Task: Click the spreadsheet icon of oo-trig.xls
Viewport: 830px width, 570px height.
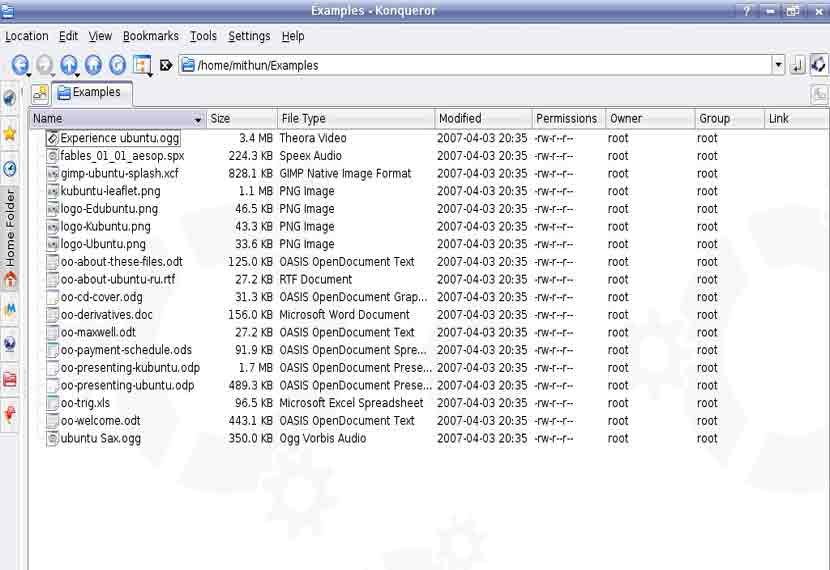Action: (x=52, y=403)
